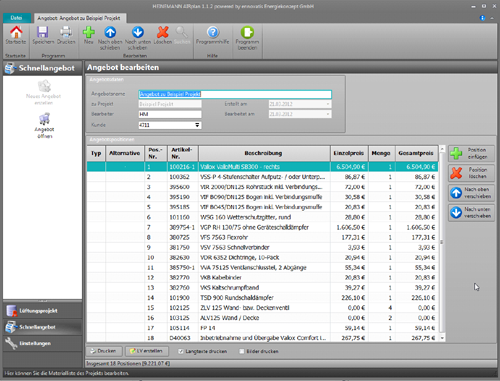This screenshot has height=381, width=500.
Task: Delete with red X Löschen icon
Action: 163,35
